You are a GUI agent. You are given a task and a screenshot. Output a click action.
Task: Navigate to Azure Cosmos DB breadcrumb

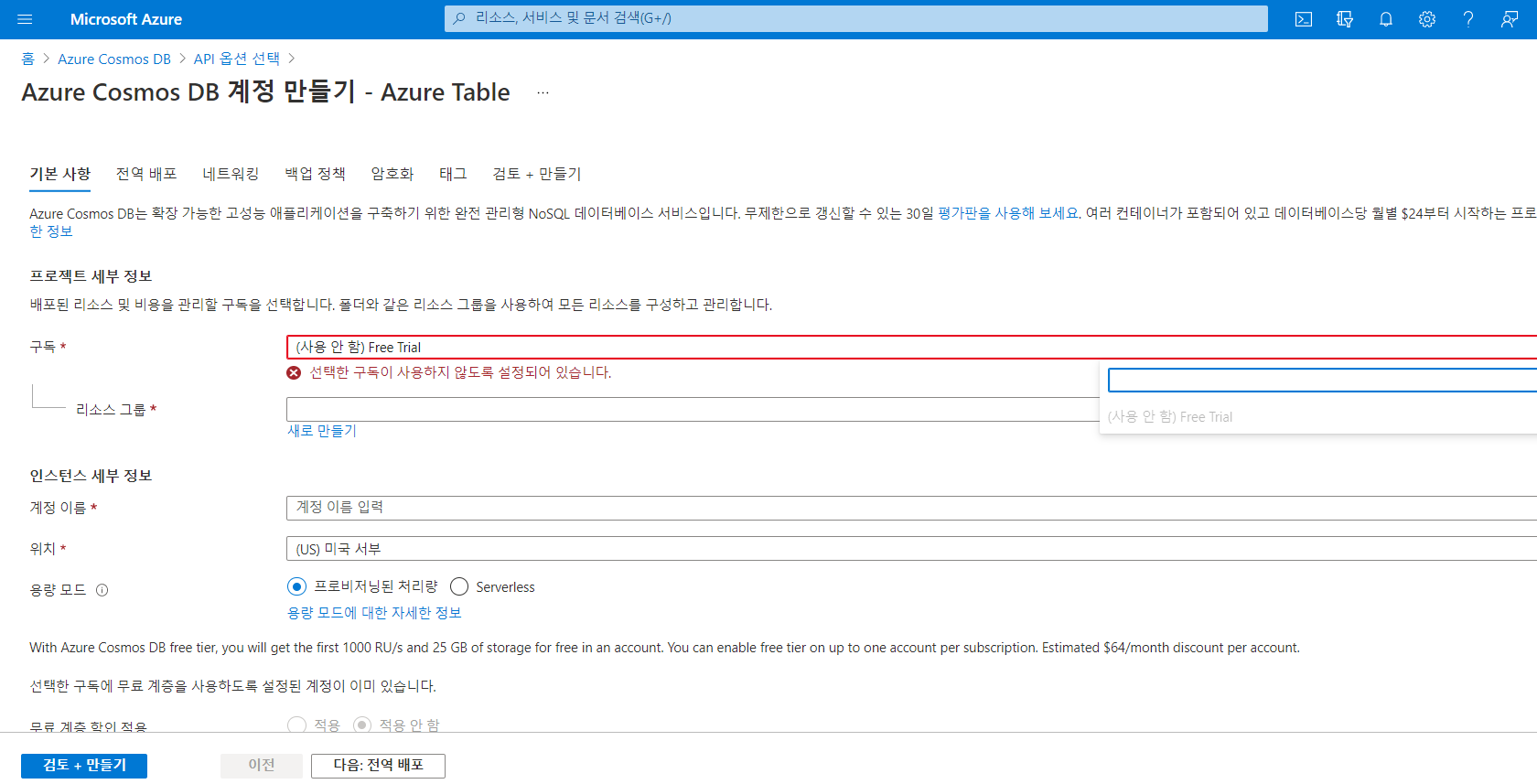[x=114, y=59]
